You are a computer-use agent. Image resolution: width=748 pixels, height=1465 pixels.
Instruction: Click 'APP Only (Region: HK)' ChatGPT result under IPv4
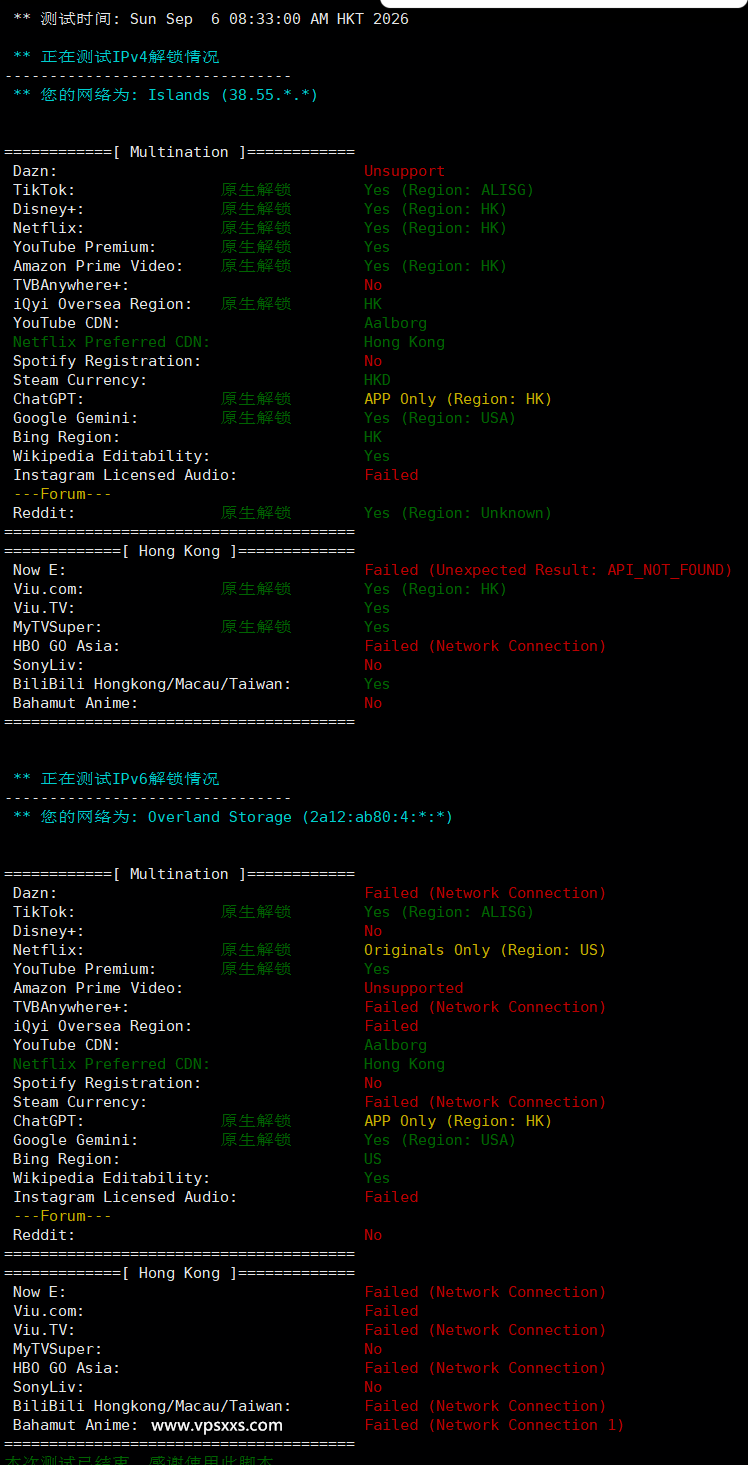tap(458, 399)
